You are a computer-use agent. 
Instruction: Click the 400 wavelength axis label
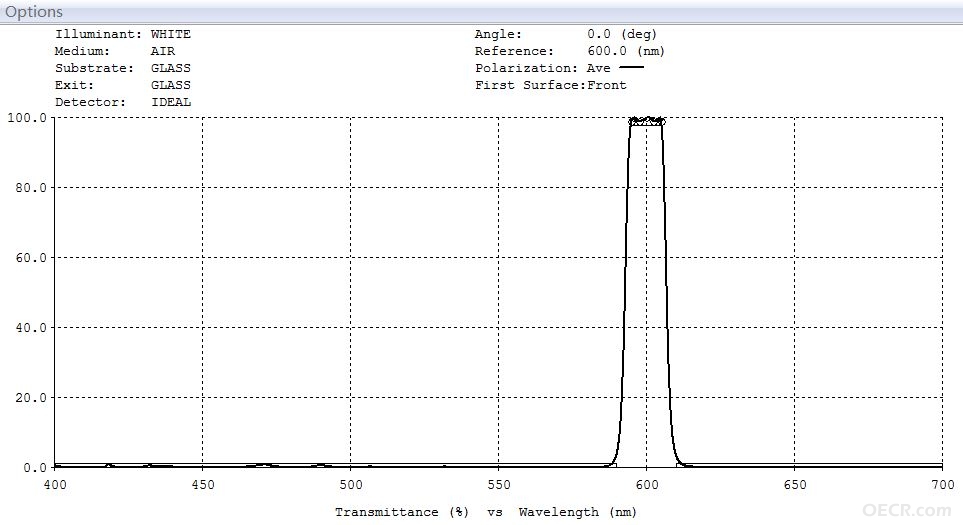pos(55,485)
